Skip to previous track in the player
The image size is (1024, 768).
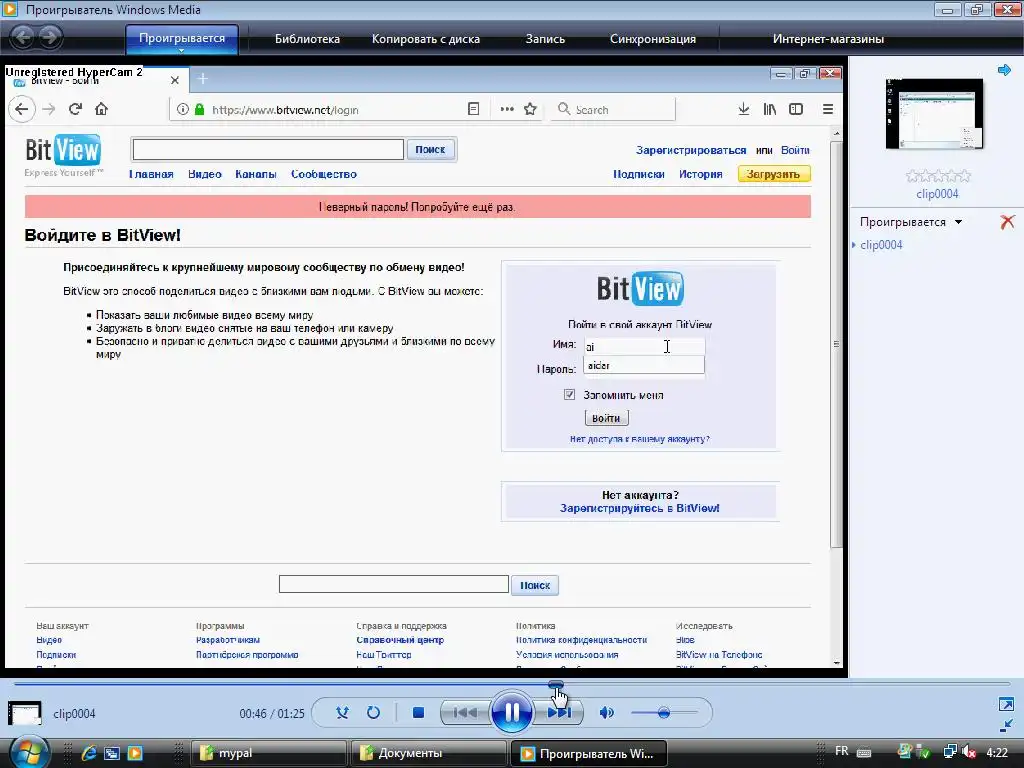pyautogui.click(x=465, y=712)
